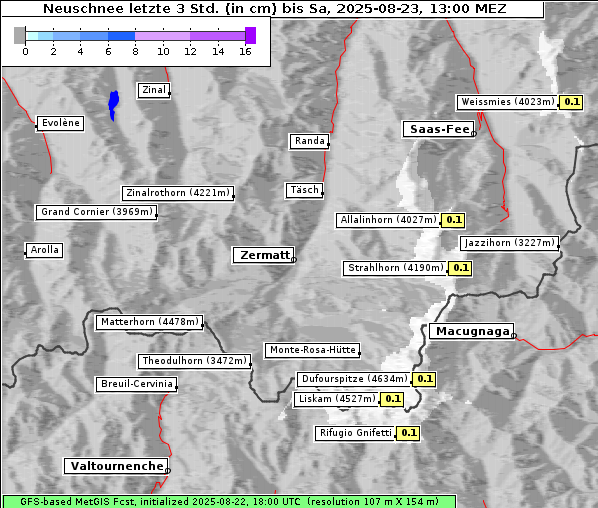Select Matterhorn (4478m) label
The image size is (598, 508).
(149, 322)
